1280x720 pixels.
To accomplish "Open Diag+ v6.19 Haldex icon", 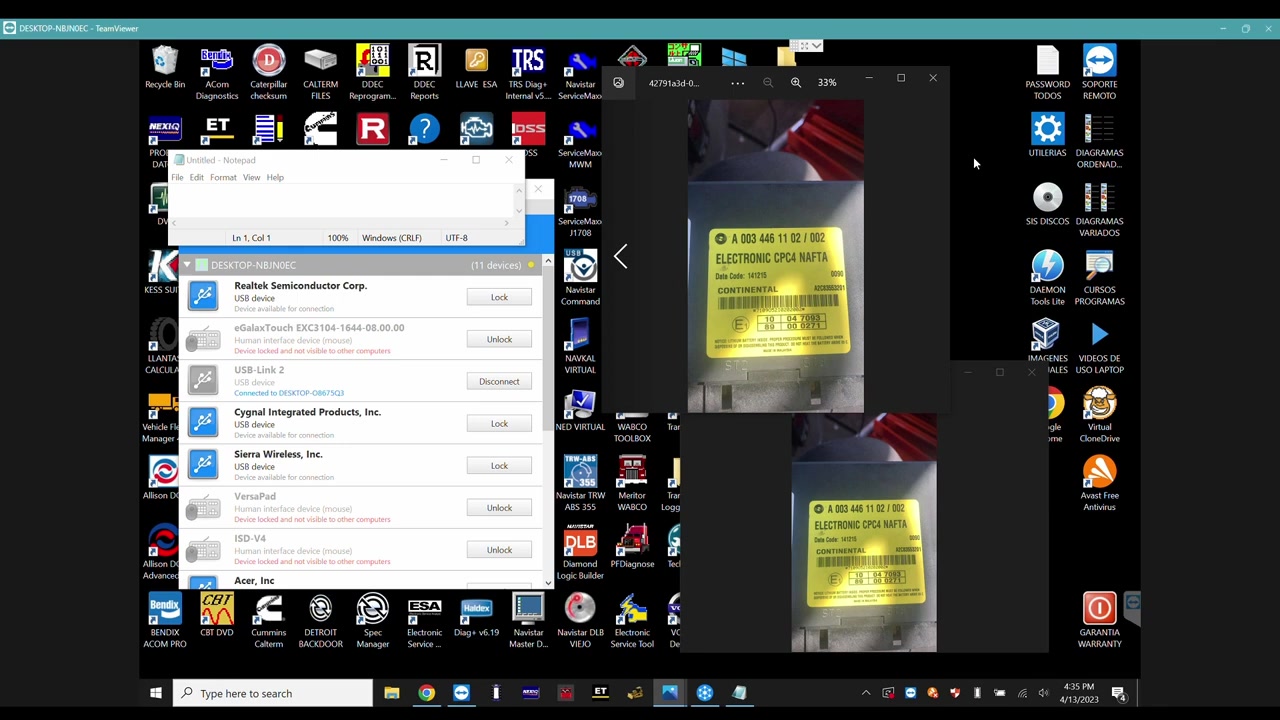I will (x=476, y=616).
